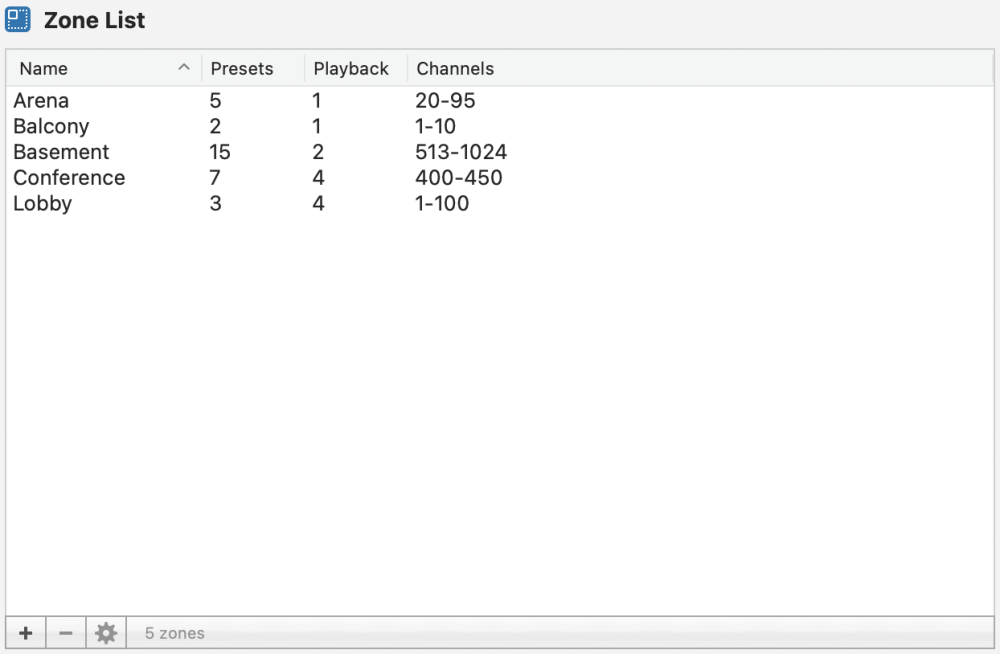This screenshot has width=1000, height=654.
Task: Select the Basement zone row
Action: point(61,152)
